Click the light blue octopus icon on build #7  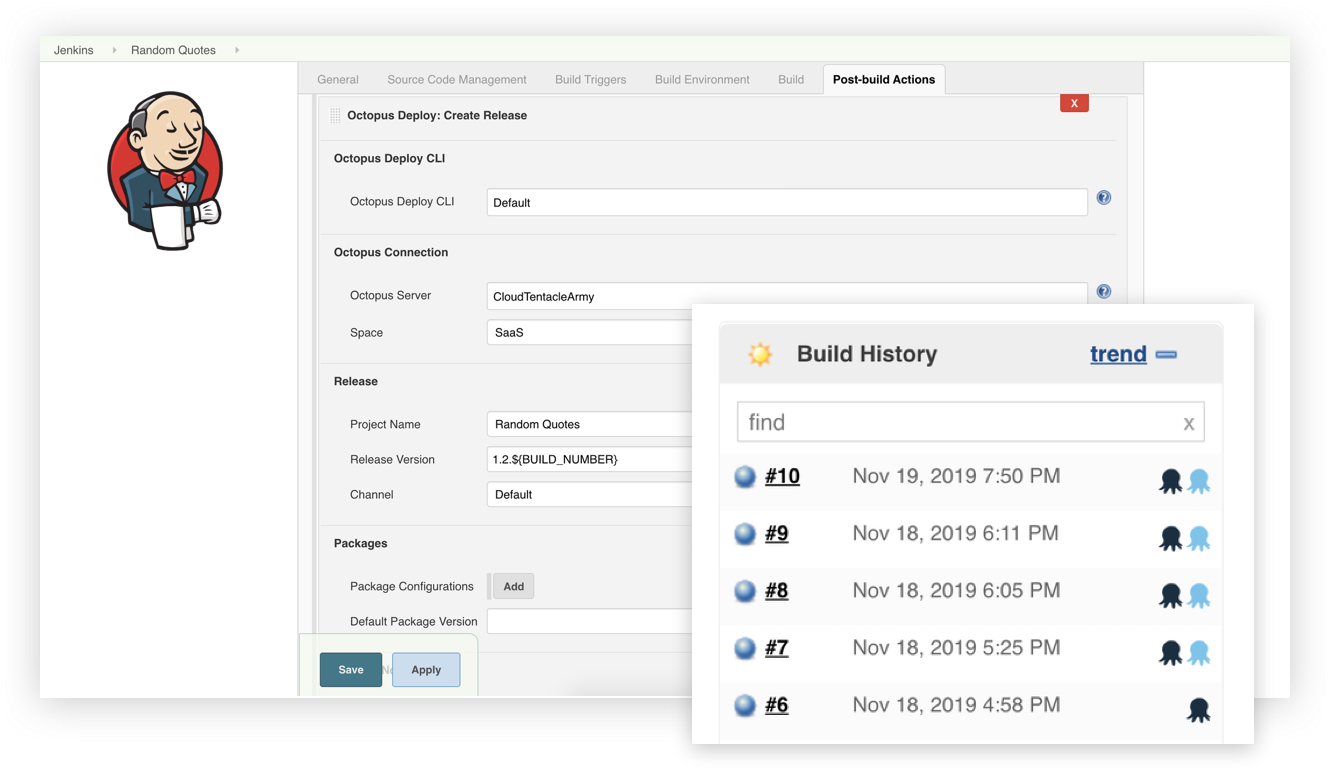click(x=1199, y=652)
